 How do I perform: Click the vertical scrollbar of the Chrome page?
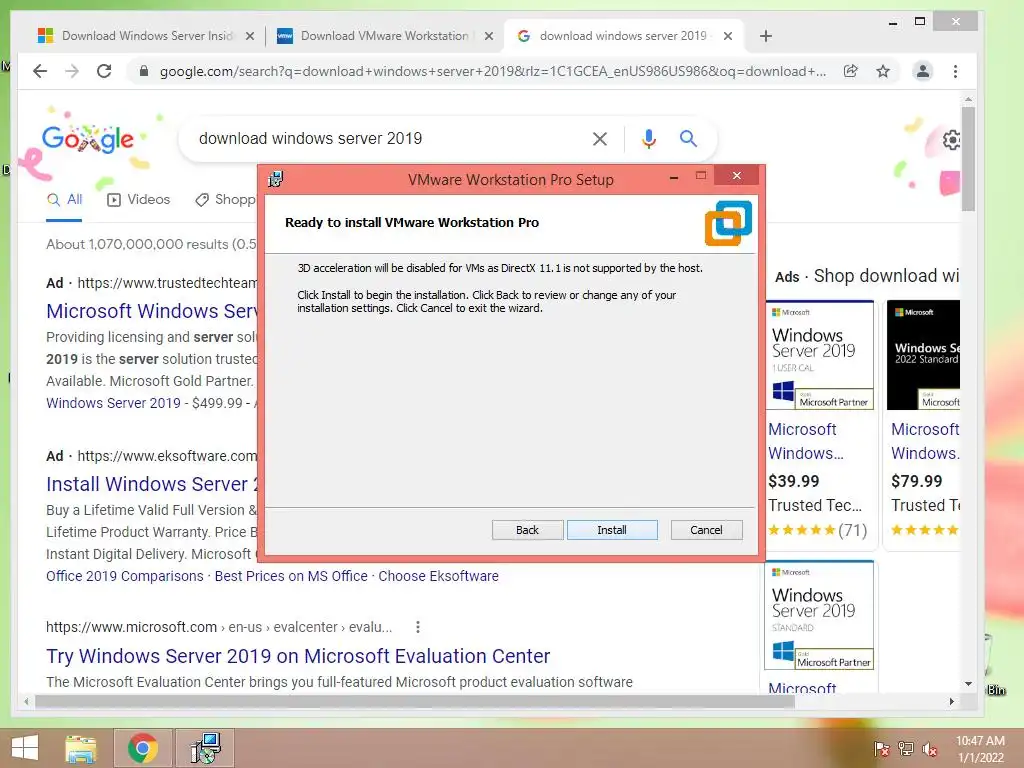coord(968,159)
